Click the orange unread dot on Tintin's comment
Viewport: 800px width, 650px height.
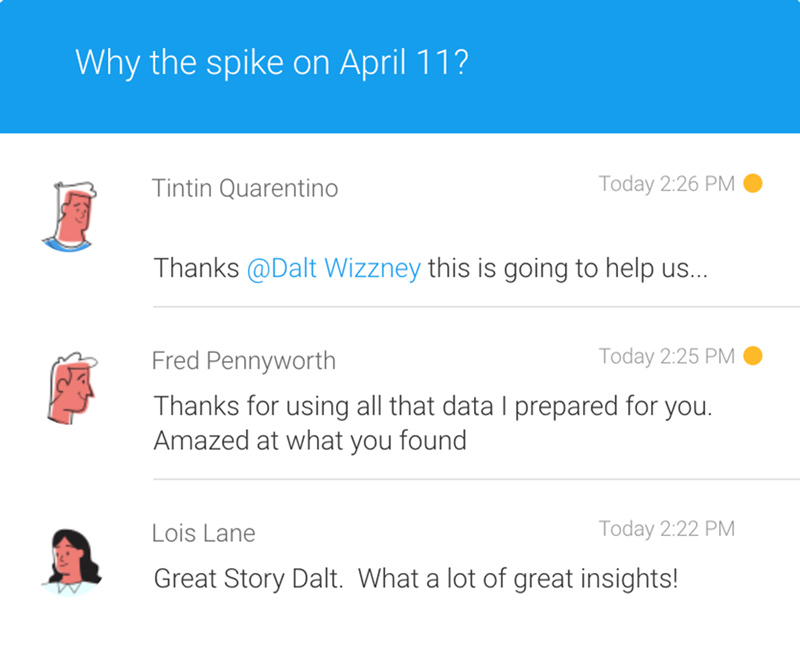click(753, 183)
